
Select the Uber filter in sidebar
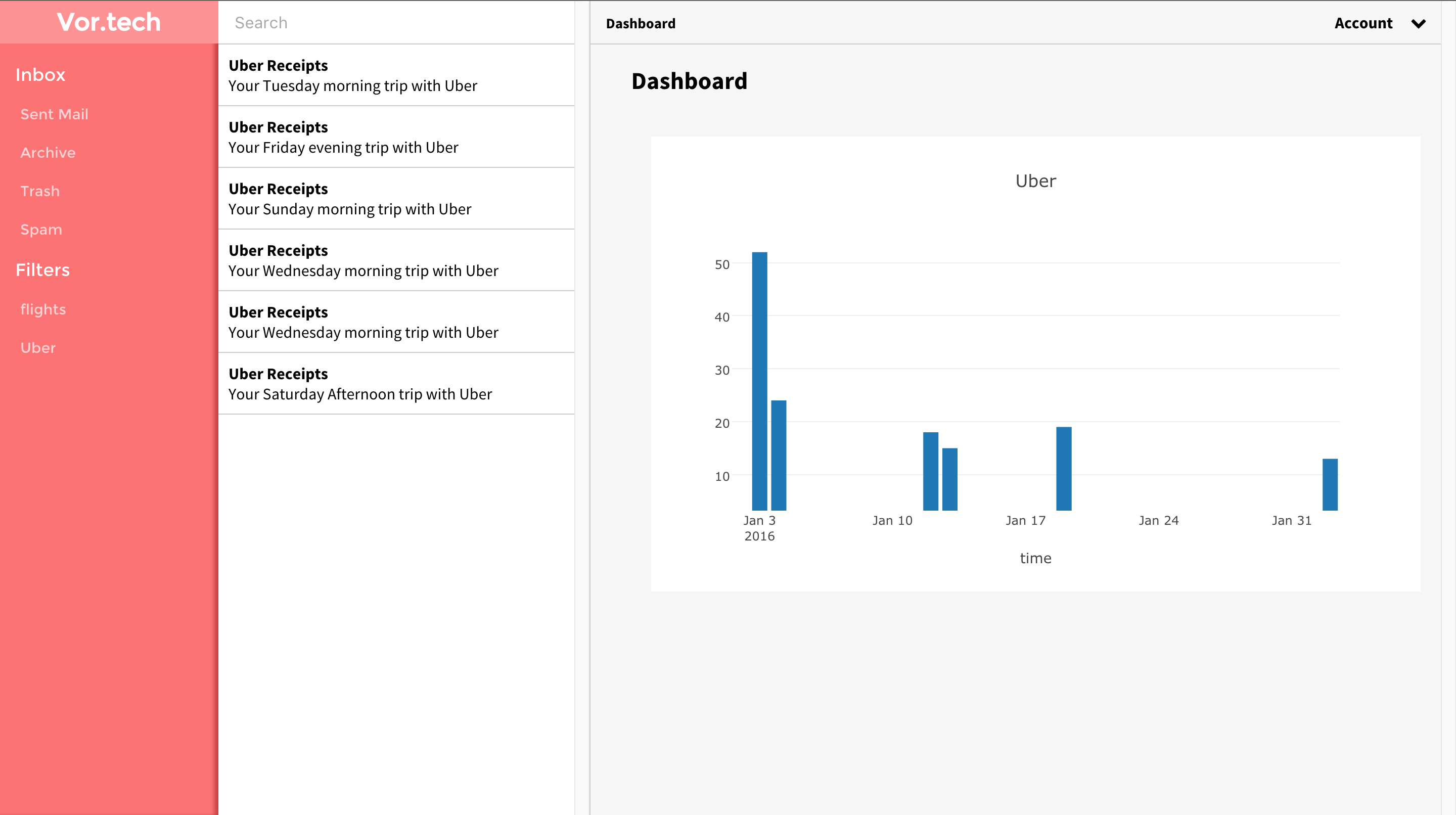[x=38, y=348]
